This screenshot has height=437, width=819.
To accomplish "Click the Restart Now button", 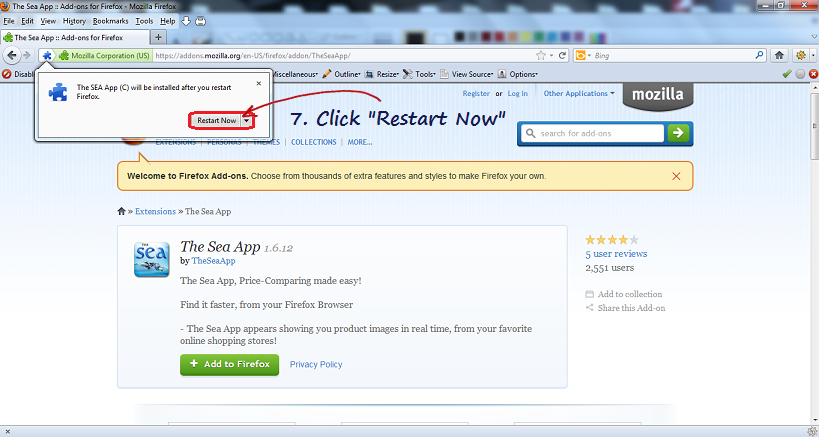I will 217,121.
